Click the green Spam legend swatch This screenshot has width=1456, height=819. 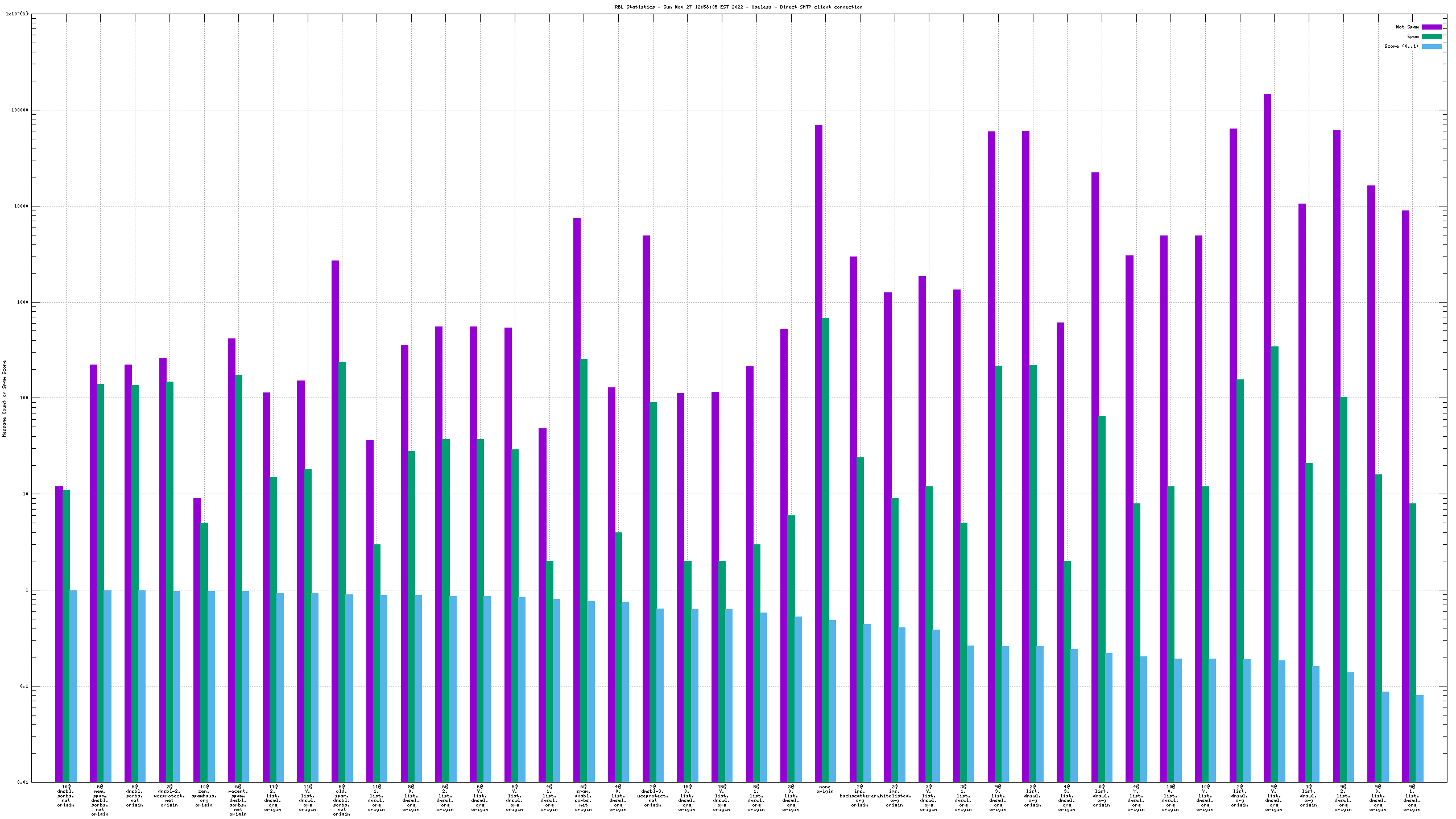pos(1432,36)
